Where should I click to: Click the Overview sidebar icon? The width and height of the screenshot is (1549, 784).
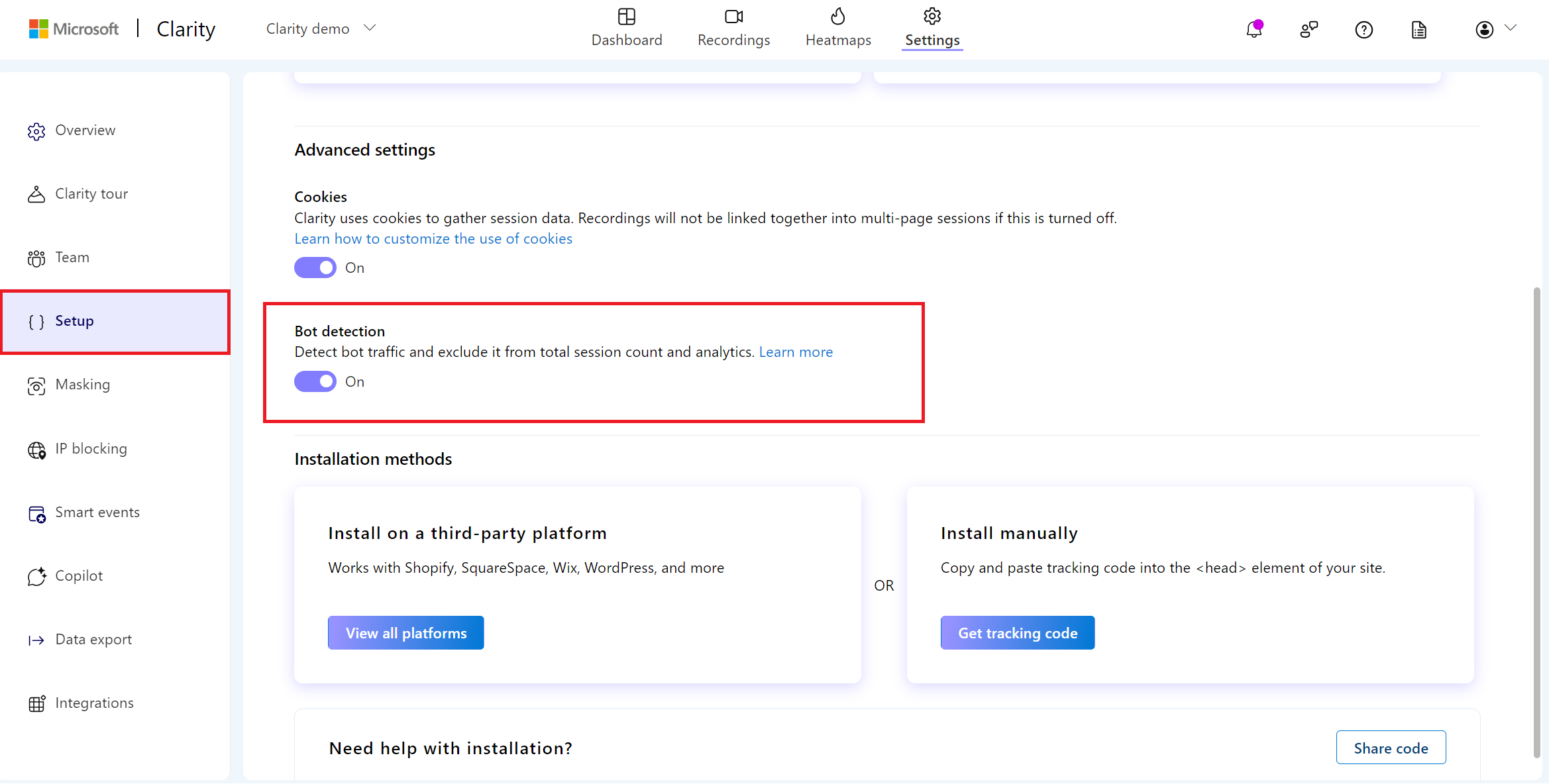coord(36,130)
